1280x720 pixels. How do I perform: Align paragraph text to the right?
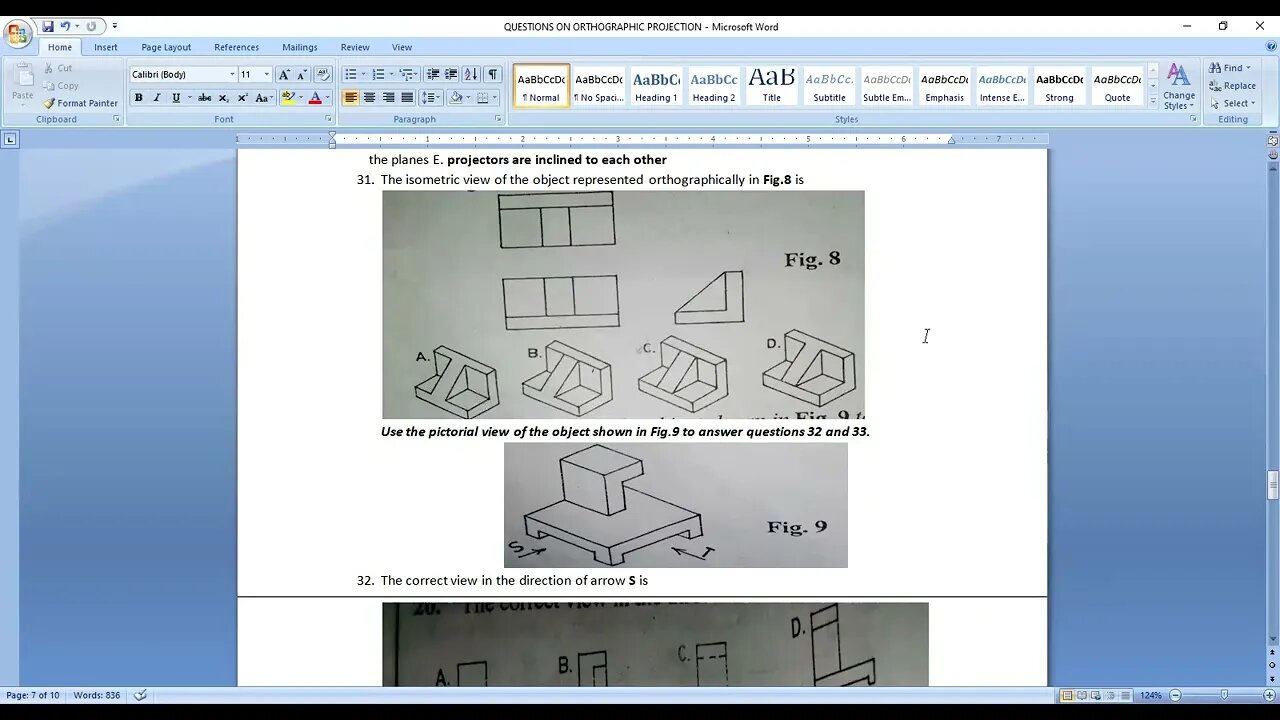tap(388, 98)
